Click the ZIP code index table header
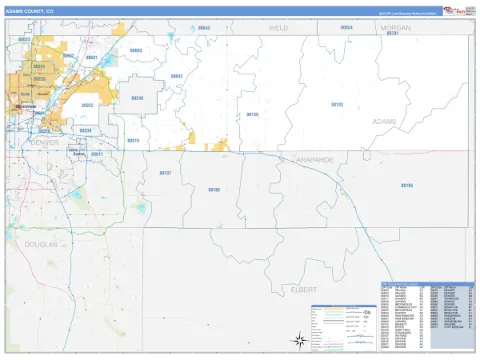Viewport: 480px width, 360px height. [428, 284]
